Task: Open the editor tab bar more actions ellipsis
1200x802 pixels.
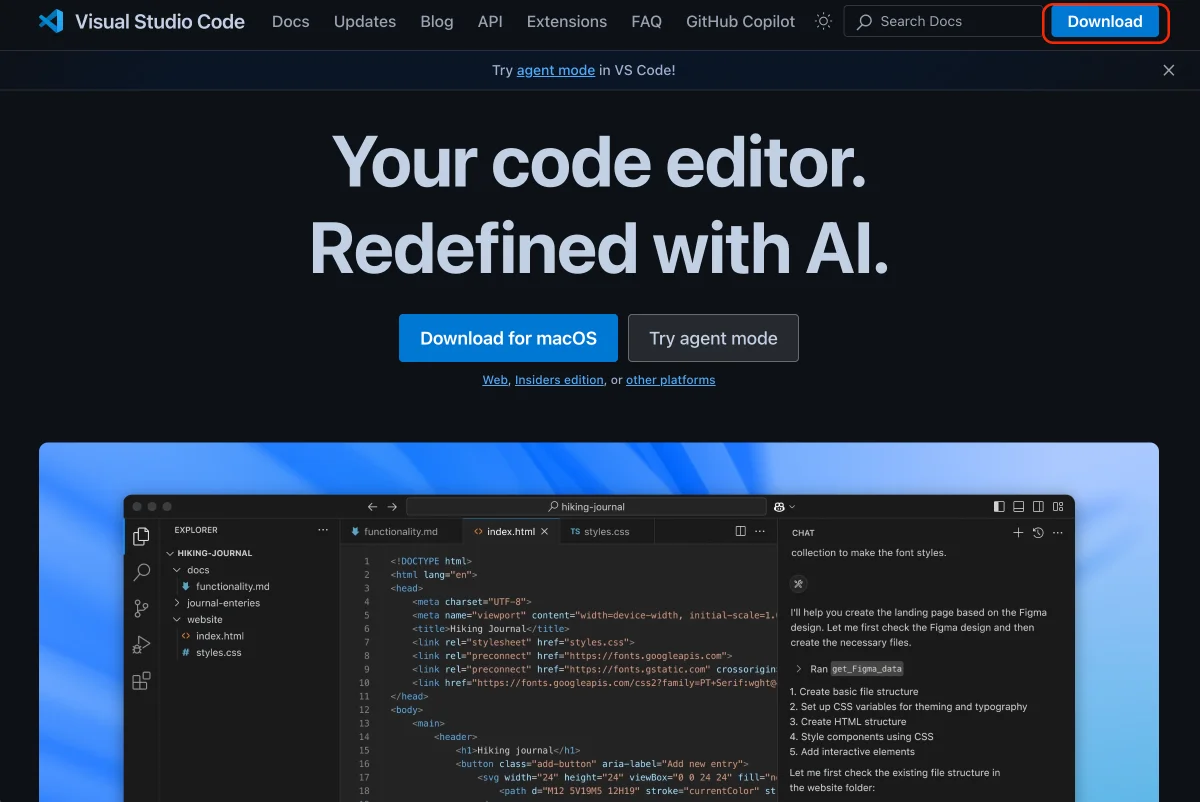Action: point(760,531)
